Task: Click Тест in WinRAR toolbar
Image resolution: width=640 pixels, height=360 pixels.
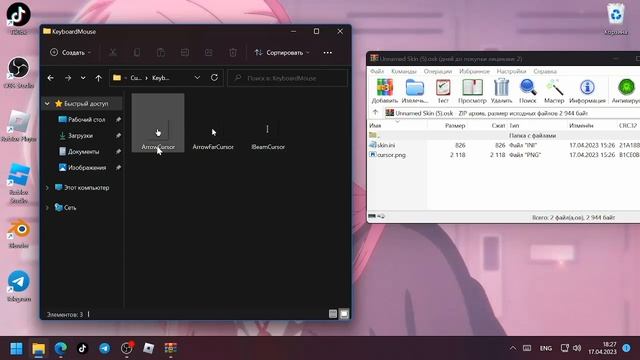Action: coord(443,91)
